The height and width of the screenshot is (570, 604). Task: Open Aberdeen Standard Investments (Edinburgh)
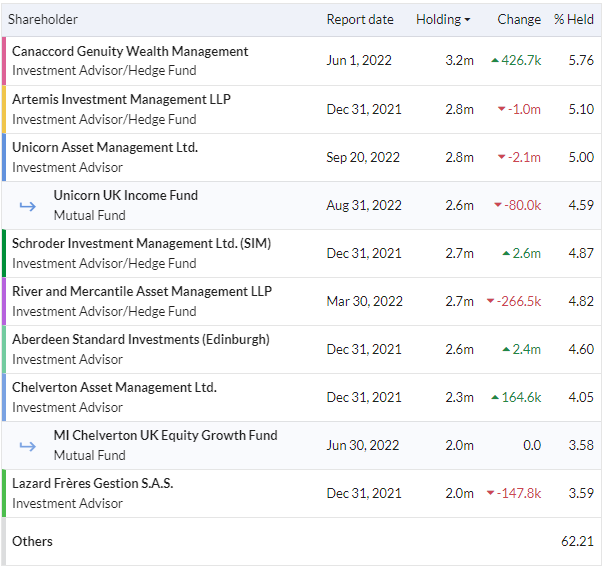tap(141, 339)
